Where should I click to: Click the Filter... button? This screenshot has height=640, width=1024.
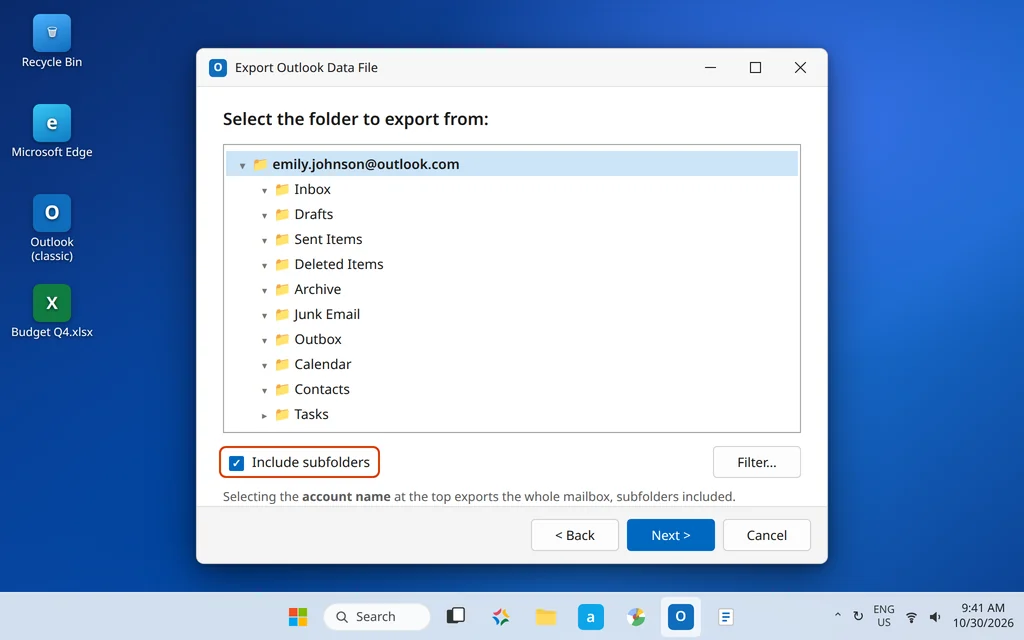click(756, 462)
